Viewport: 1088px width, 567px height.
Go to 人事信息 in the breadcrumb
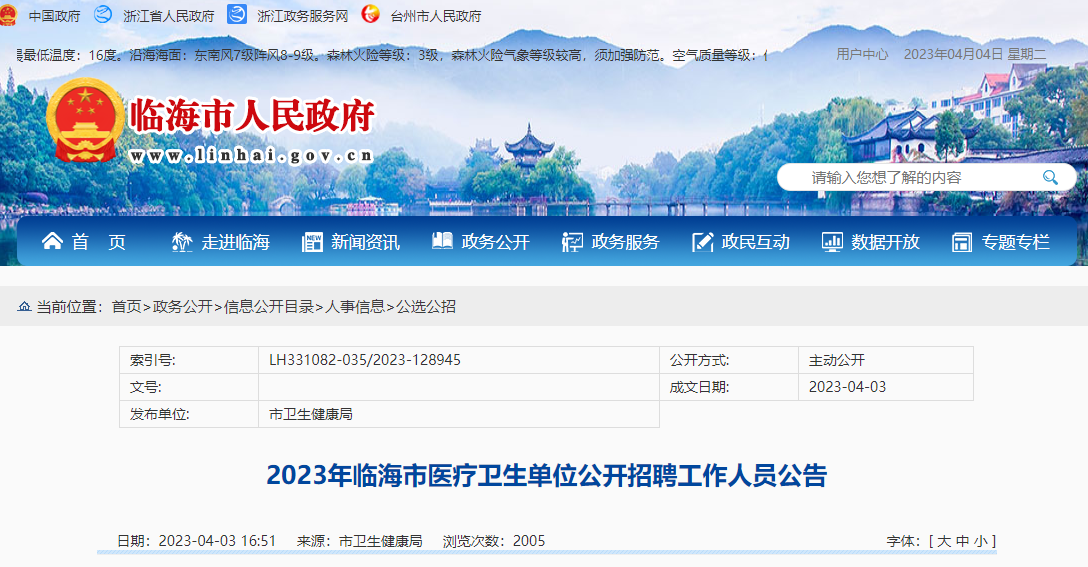coord(355,307)
